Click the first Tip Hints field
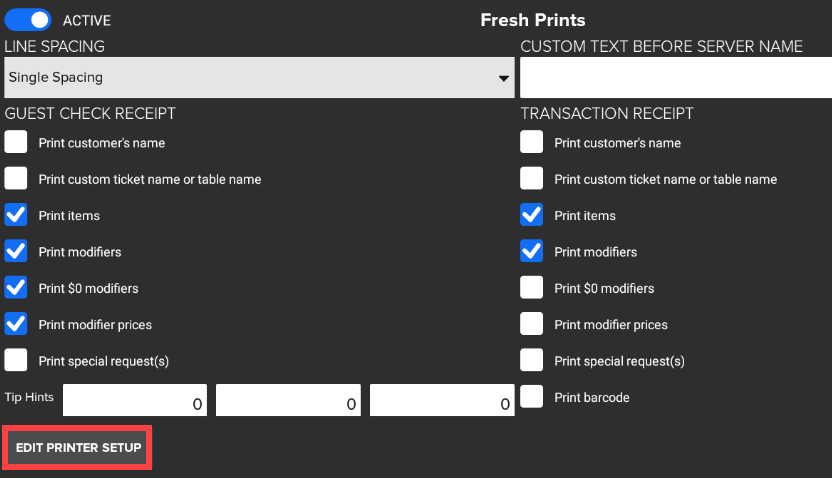Viewport: 832px width, 478px height. 136,400
